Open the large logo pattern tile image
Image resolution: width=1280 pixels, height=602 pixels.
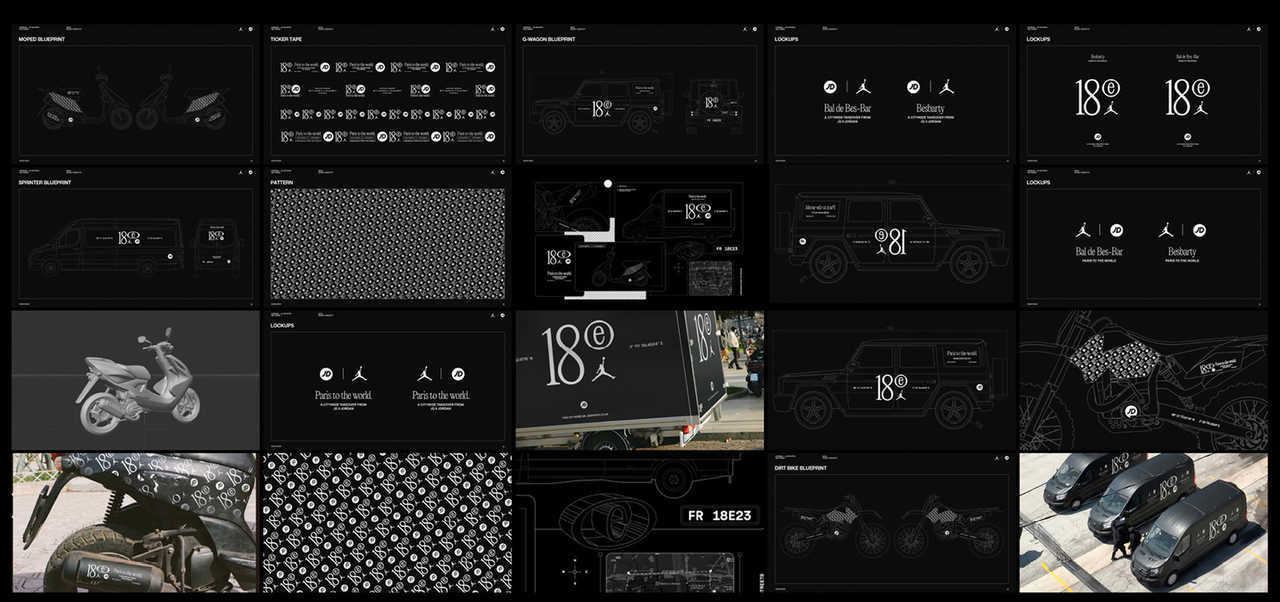(387, 522)
